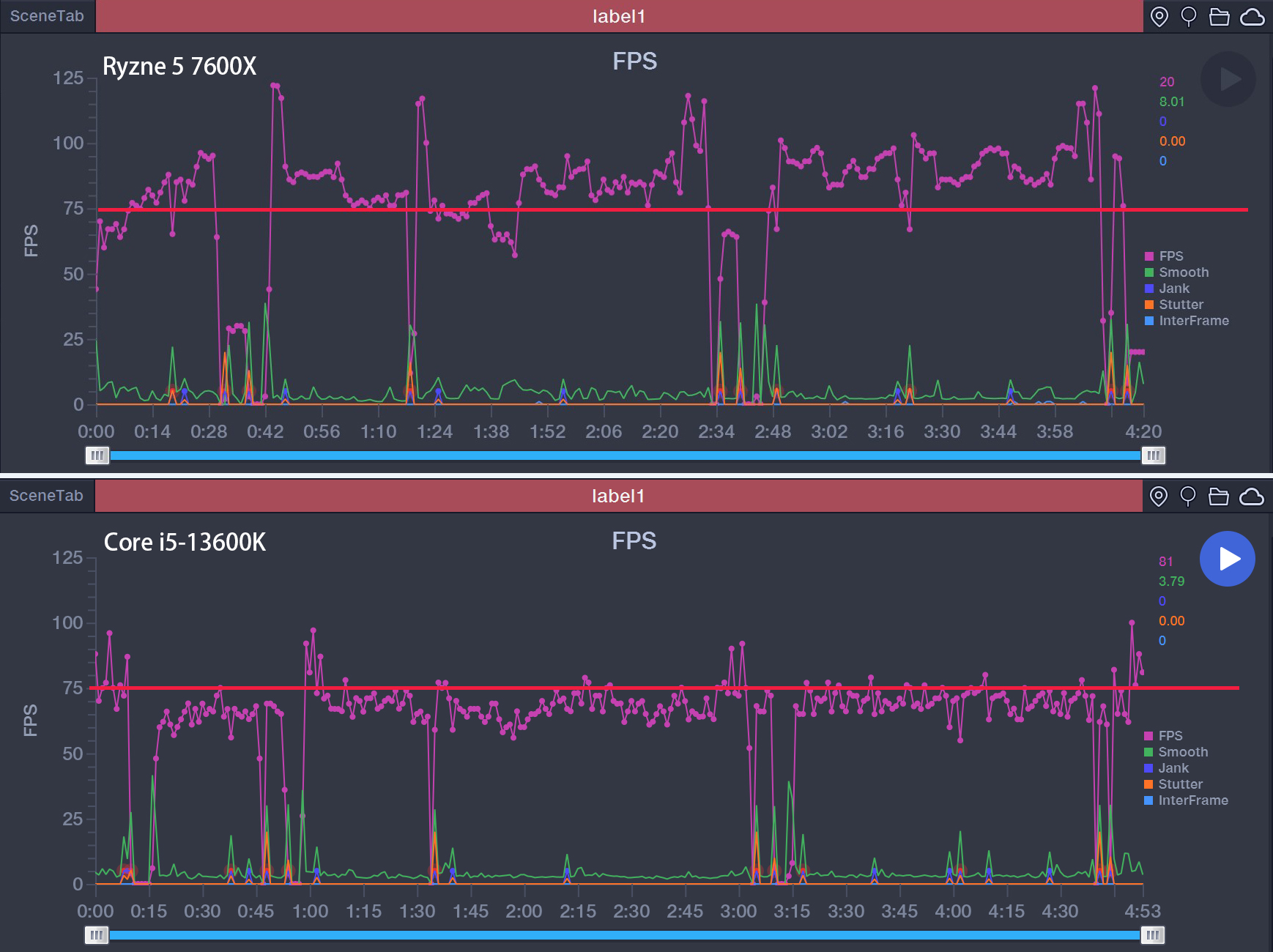This screenshot has width=1273, height=952.
Task: Click the 4:53 end time on Core i5 axis
Action: pyautogui.click(x=1143, y=911)
